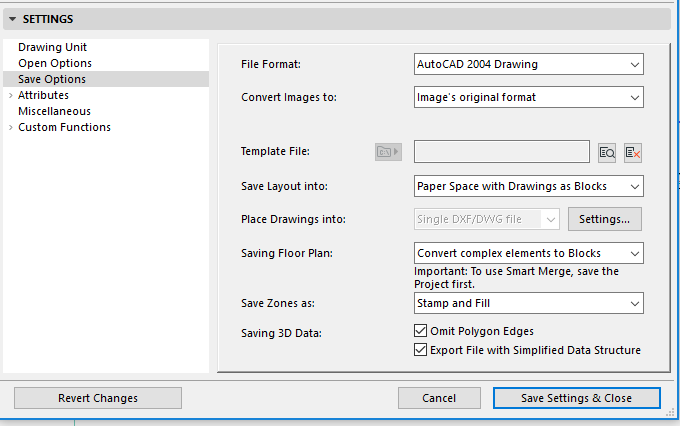Select Miscellaneous in settings list
Viewport: 680px width, 426px height.
click(54, 111)
